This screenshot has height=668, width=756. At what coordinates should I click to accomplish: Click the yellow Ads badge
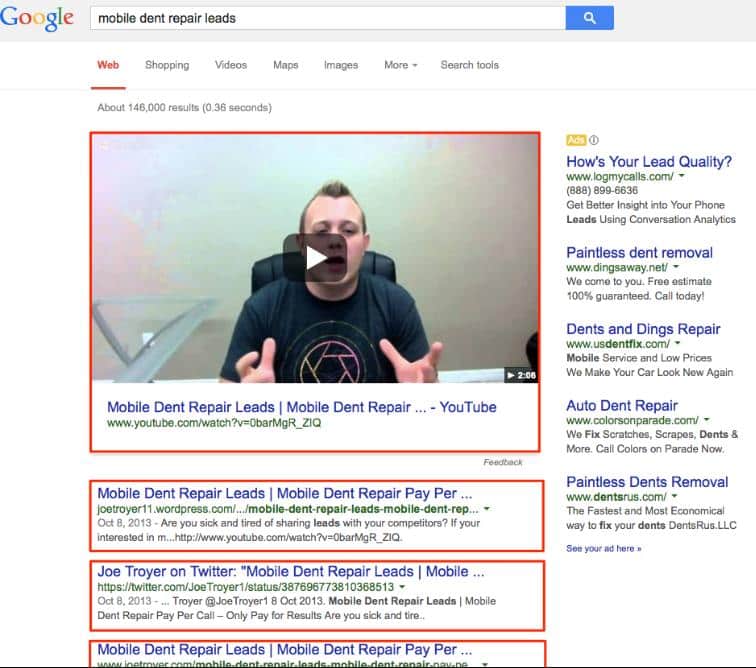576,140
